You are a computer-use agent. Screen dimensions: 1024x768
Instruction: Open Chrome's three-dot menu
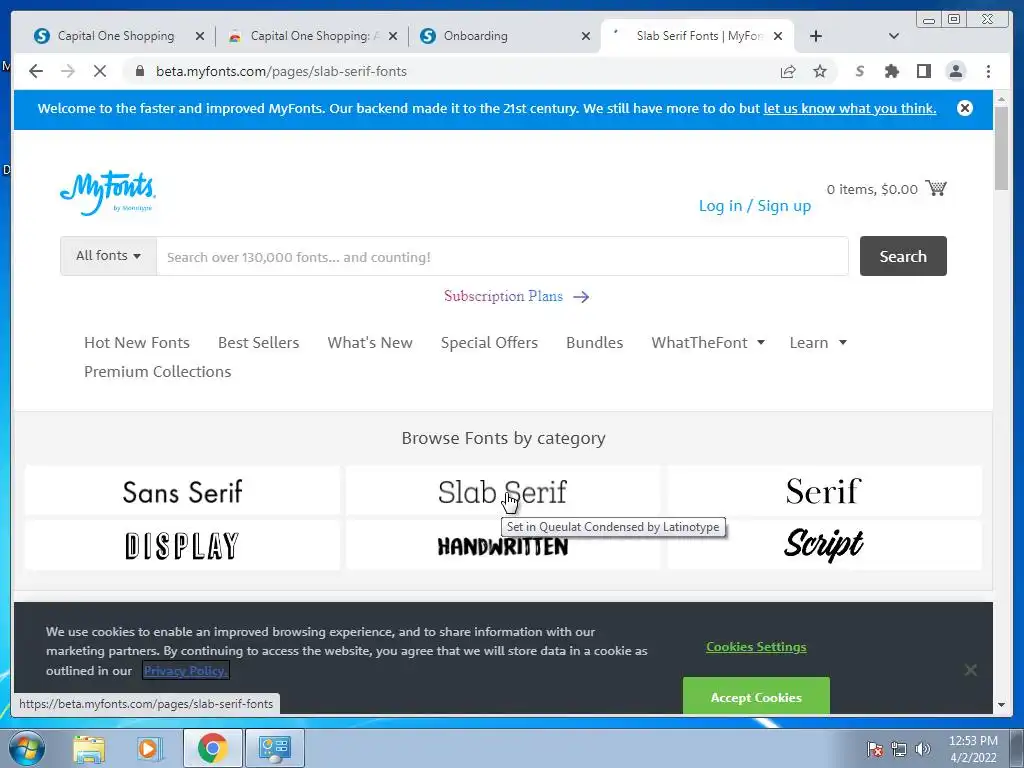point(988,71)
